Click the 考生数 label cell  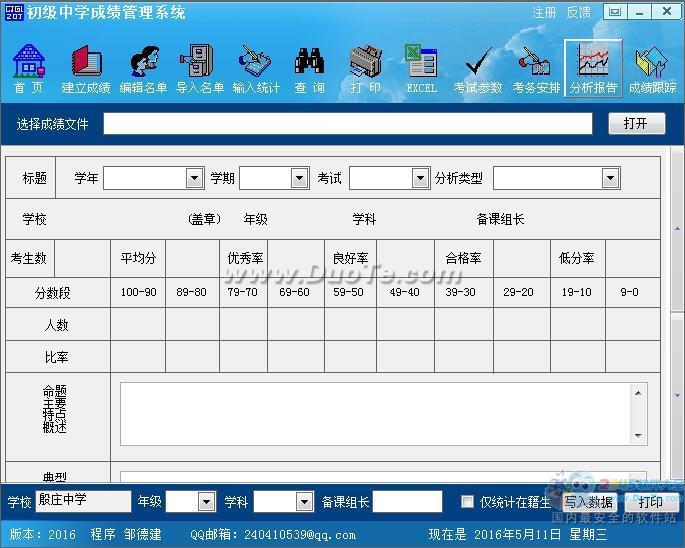point(29,258)
